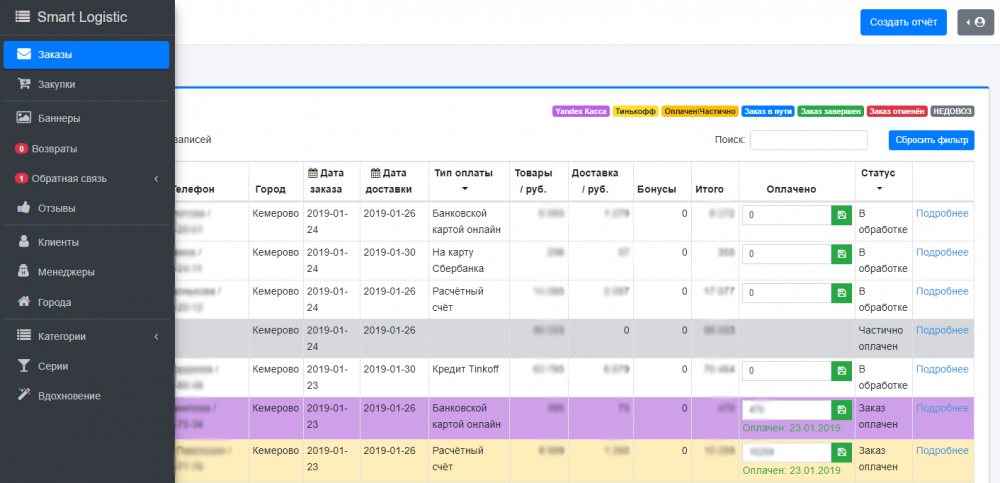This screenshot has width=1000, height=483.
Task: Save payment in На карту Сбербанка row
Action: click(x=840, y=254)
